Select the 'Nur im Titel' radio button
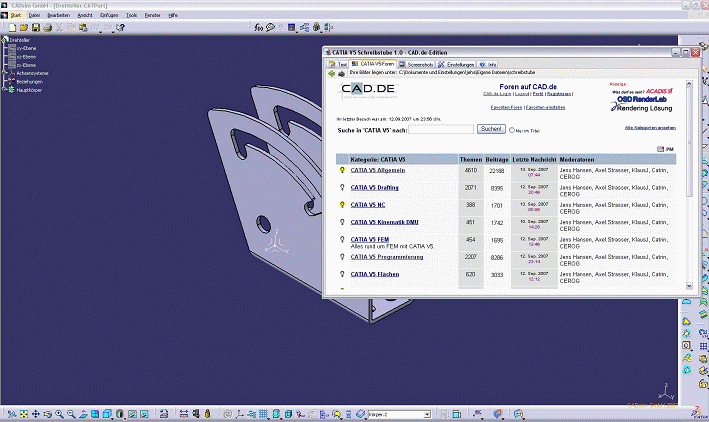 [x=512, y=130]
